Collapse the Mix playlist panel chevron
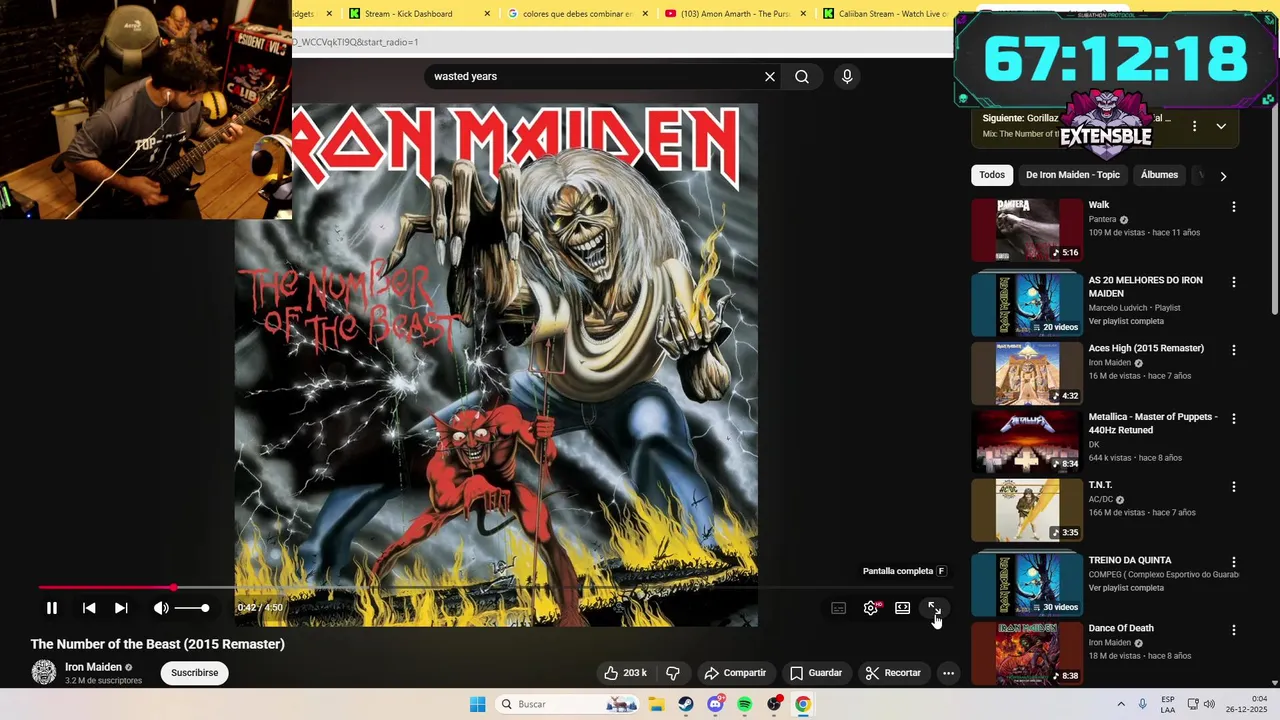 pos(1221,126)
